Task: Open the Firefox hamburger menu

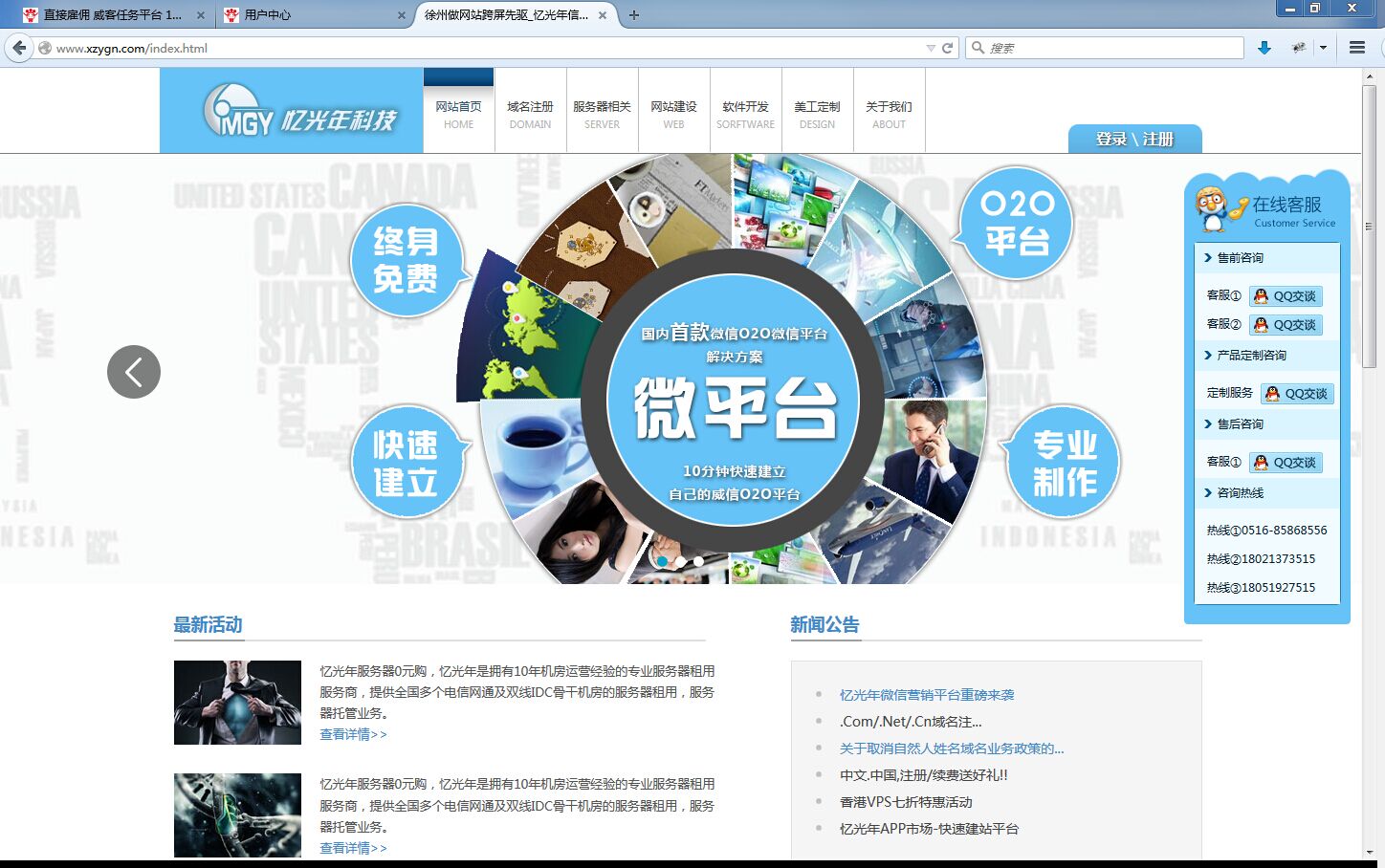Action: click(1356, 47)
